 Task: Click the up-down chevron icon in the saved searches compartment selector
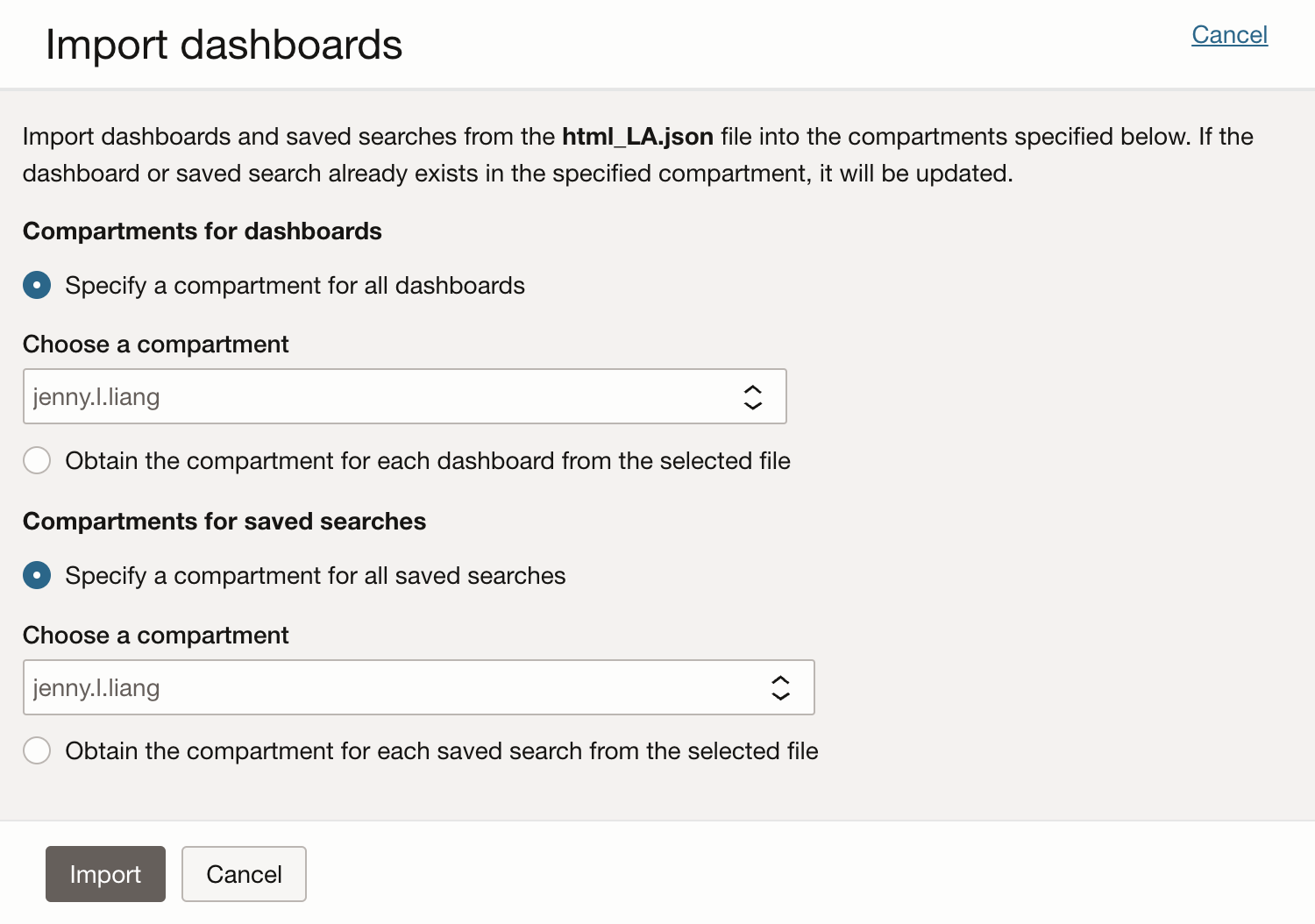pyautogui.click(x=780, y=688)
